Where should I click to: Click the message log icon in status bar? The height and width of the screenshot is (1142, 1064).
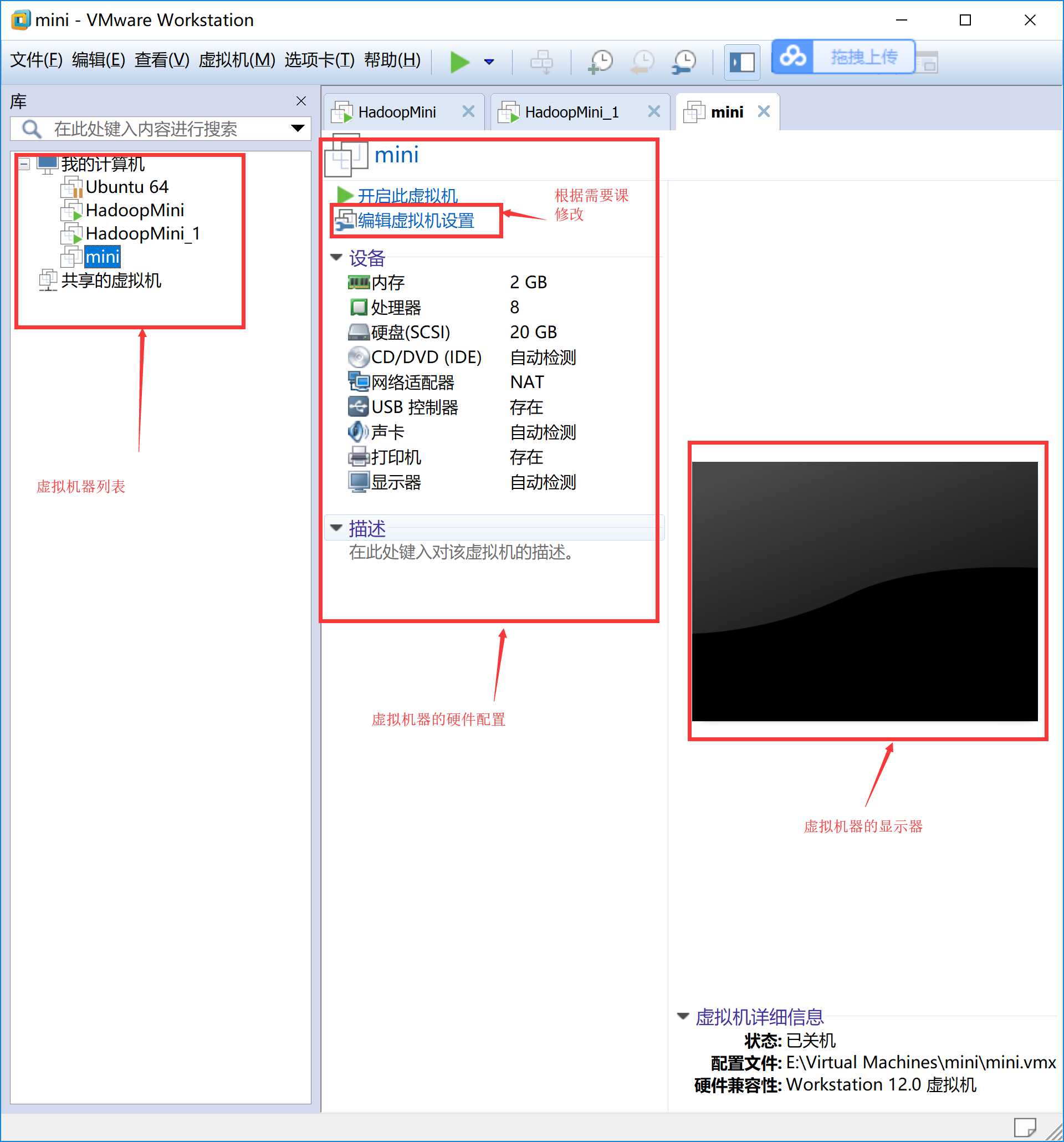pyautogui.click(x=1025, y=1127)
